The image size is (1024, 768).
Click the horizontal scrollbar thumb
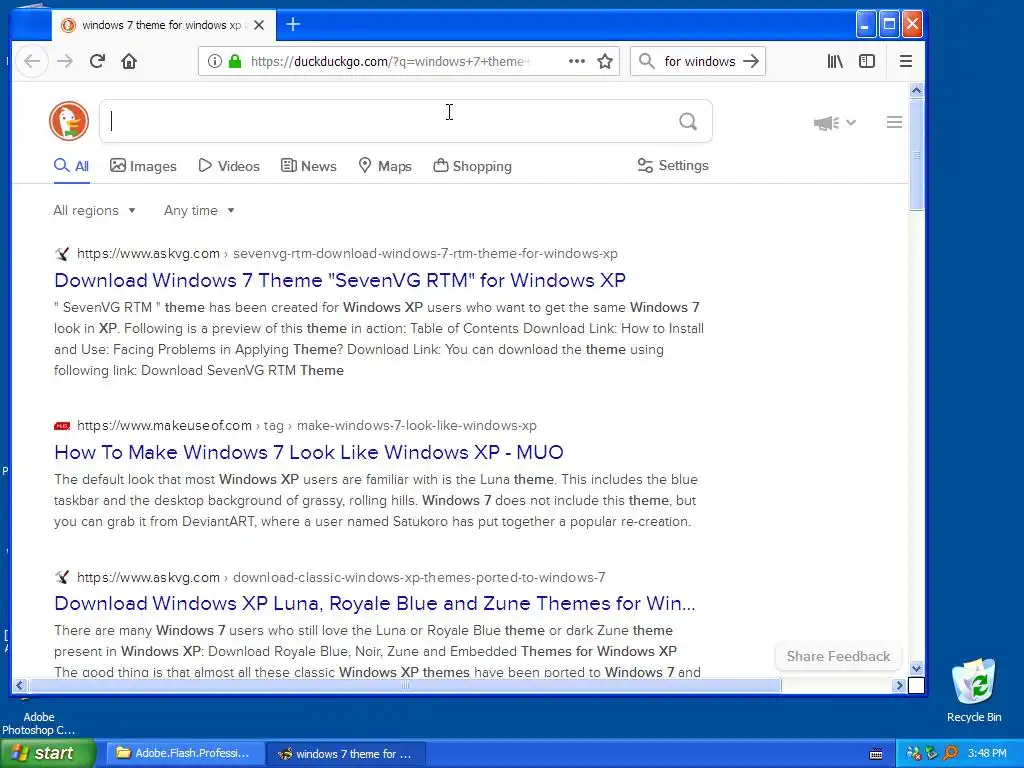[x=405, y=685]
